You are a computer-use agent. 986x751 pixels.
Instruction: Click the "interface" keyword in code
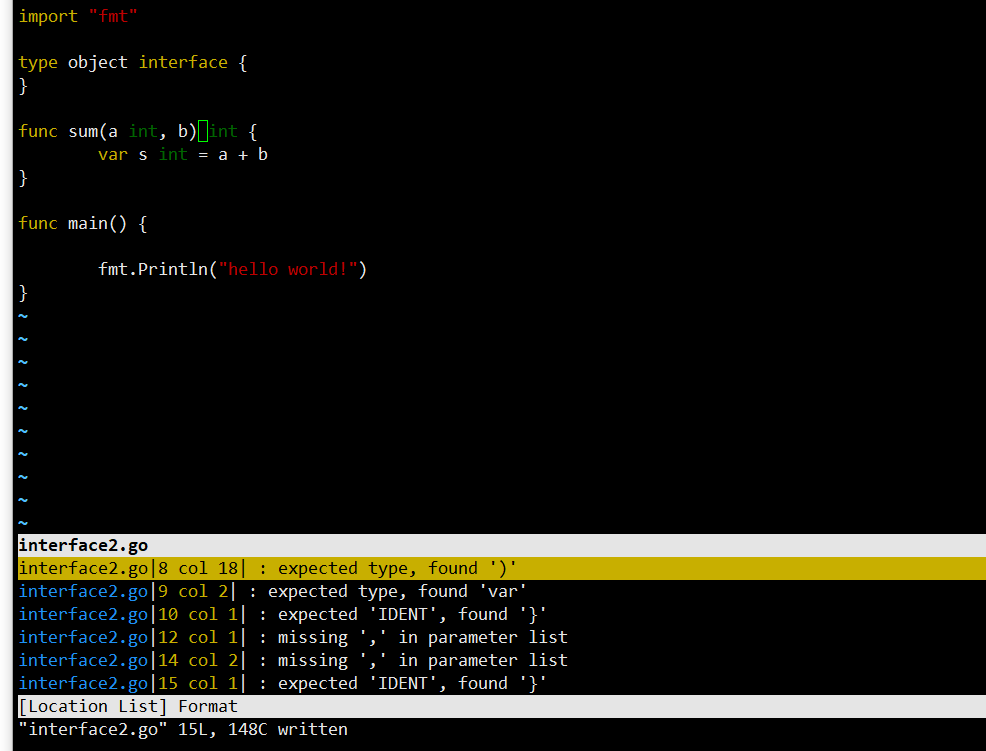click(x=183, y=62)
